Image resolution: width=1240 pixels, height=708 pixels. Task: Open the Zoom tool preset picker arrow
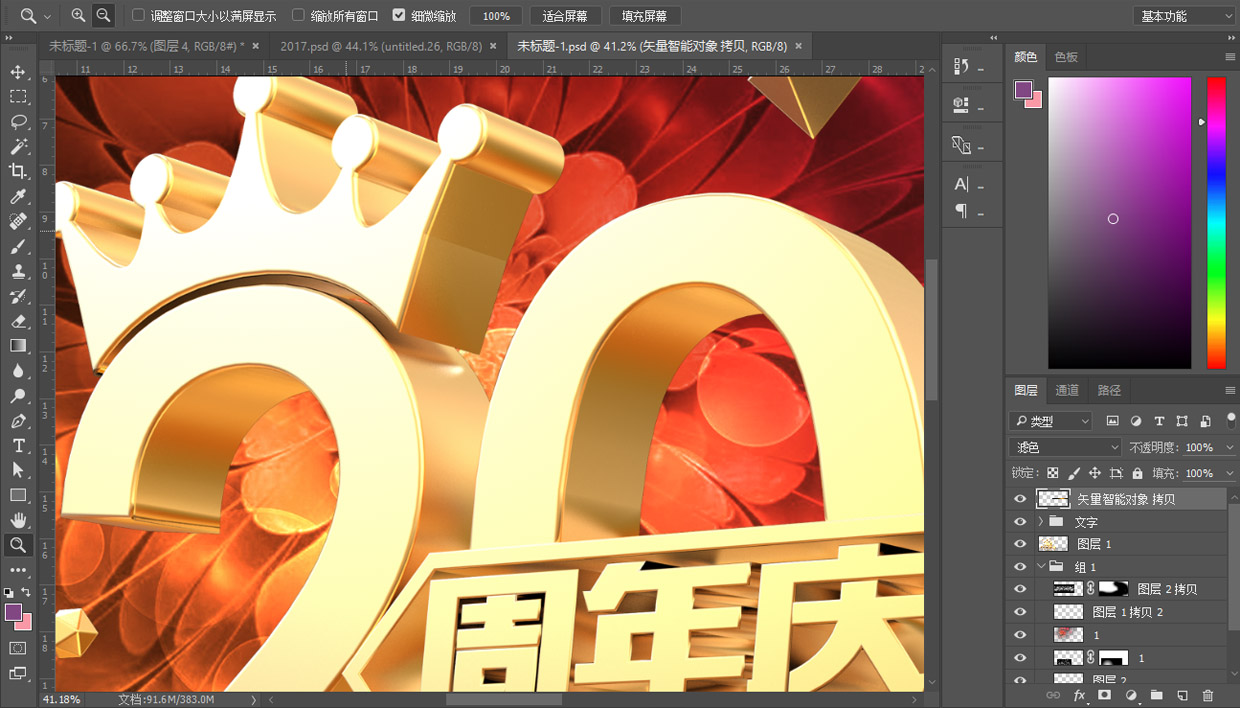[47, 16]
